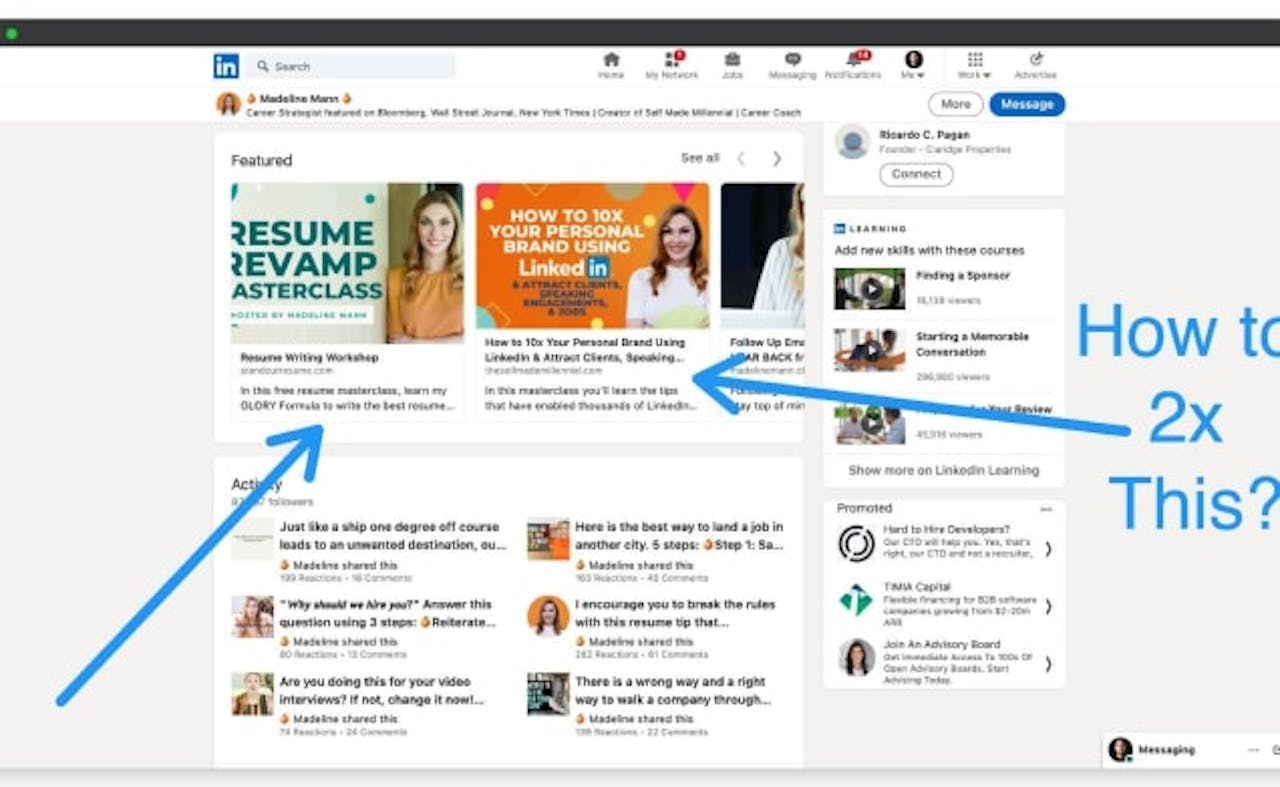
Task: Expand Hard to Hire Developers ad chevron
Action: 1048,549
